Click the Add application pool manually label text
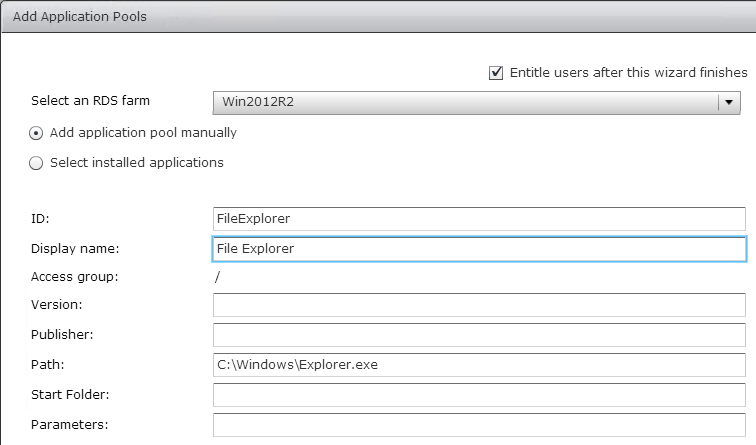This screenshot has width=756, height=445. [143, 133]
